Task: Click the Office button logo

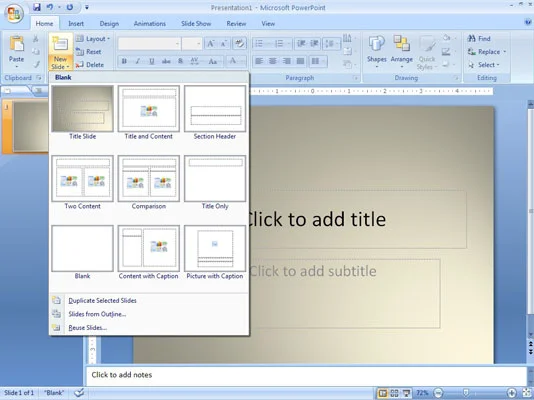Action: (x=14, y=14)
